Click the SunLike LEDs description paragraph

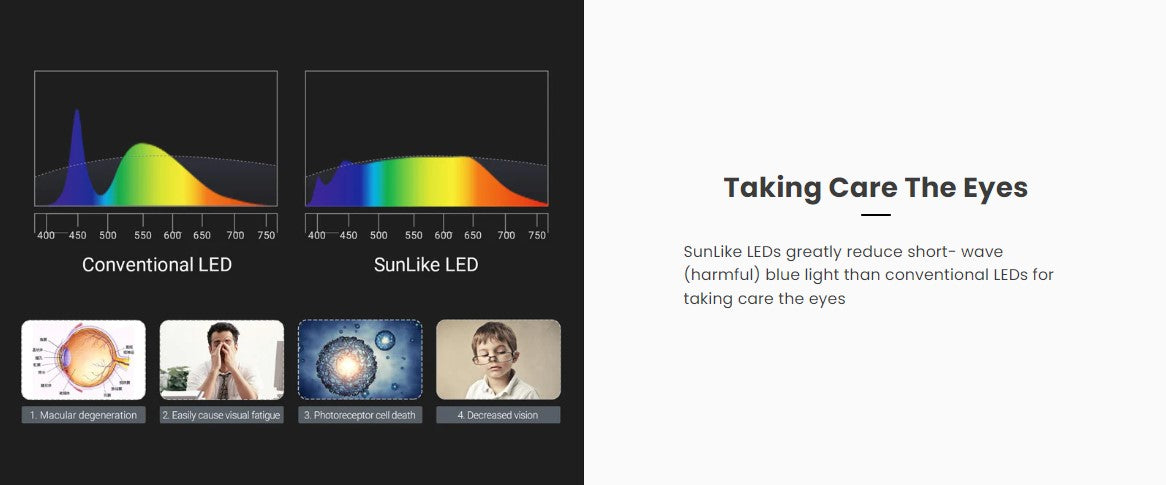click(869, 275)
